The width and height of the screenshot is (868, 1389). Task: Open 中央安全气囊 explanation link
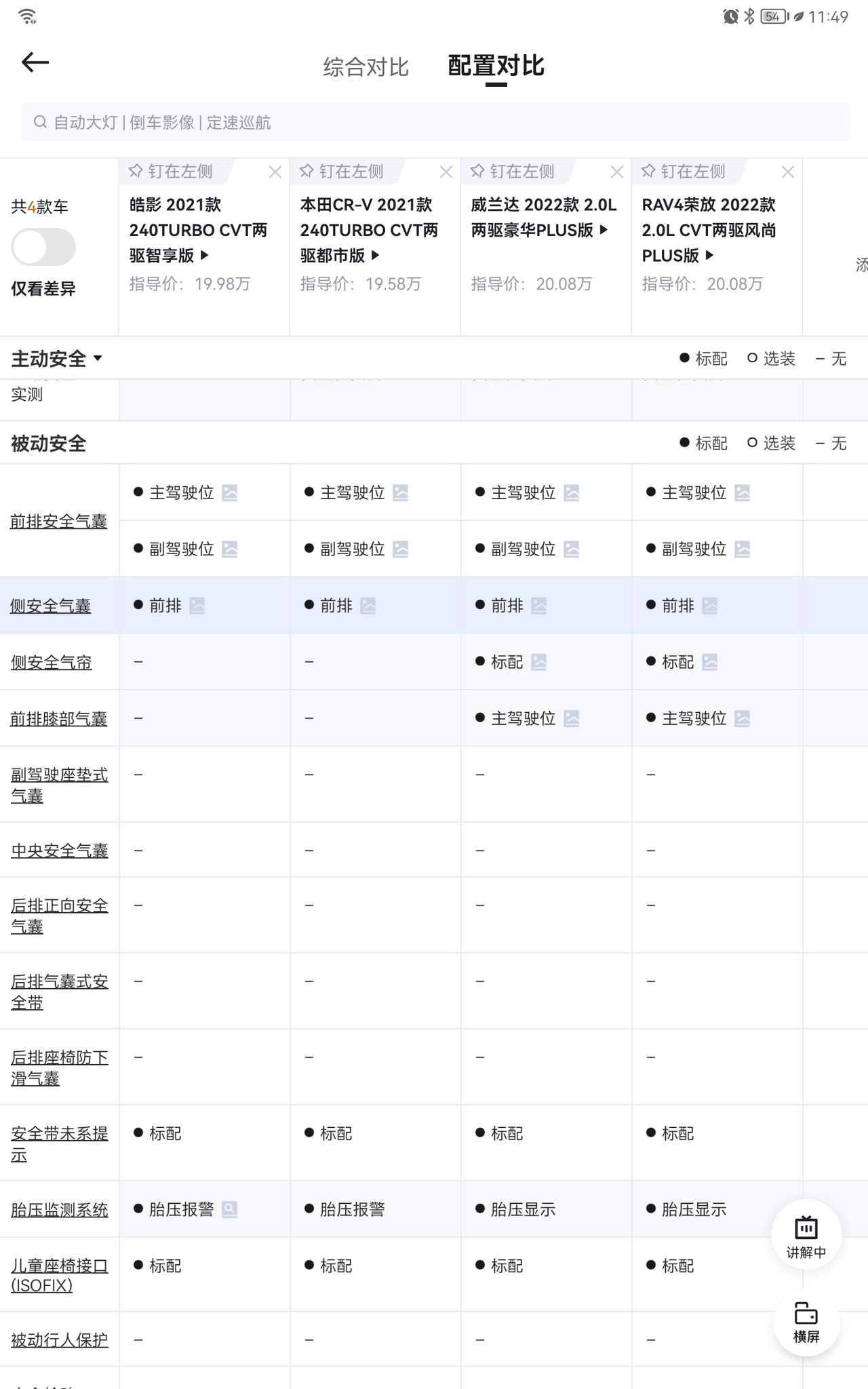[x=59, y=850]
